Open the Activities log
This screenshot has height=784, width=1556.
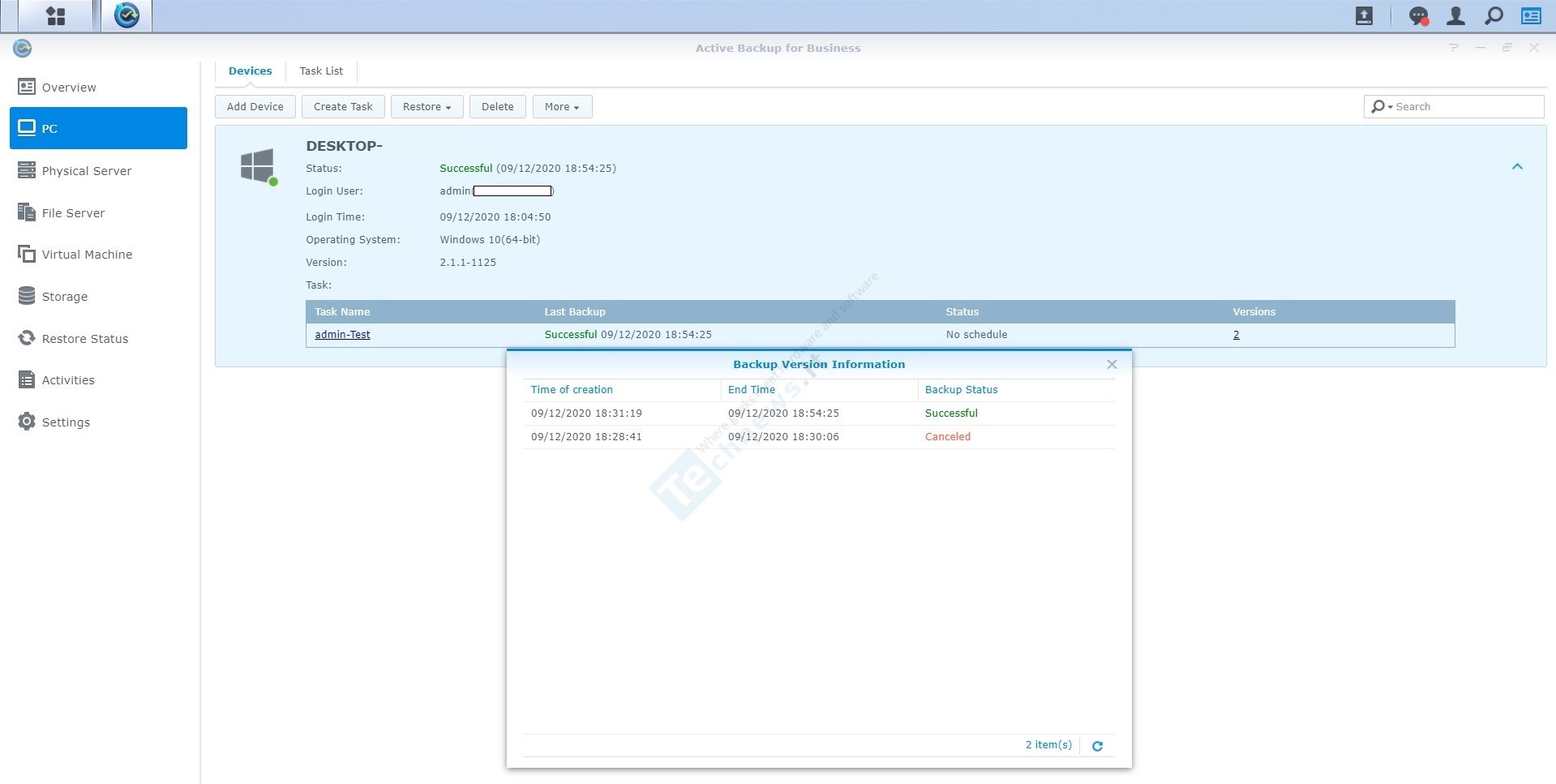98,379
